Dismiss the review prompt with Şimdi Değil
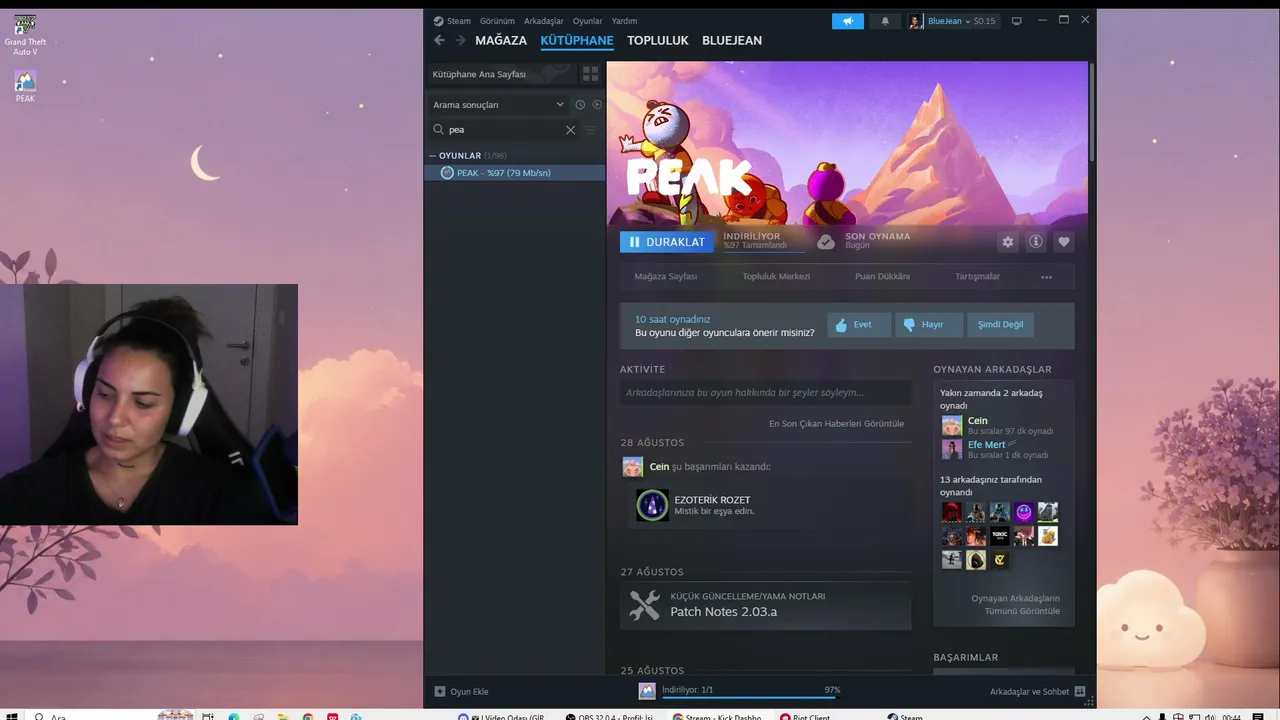 (1001, 325)
